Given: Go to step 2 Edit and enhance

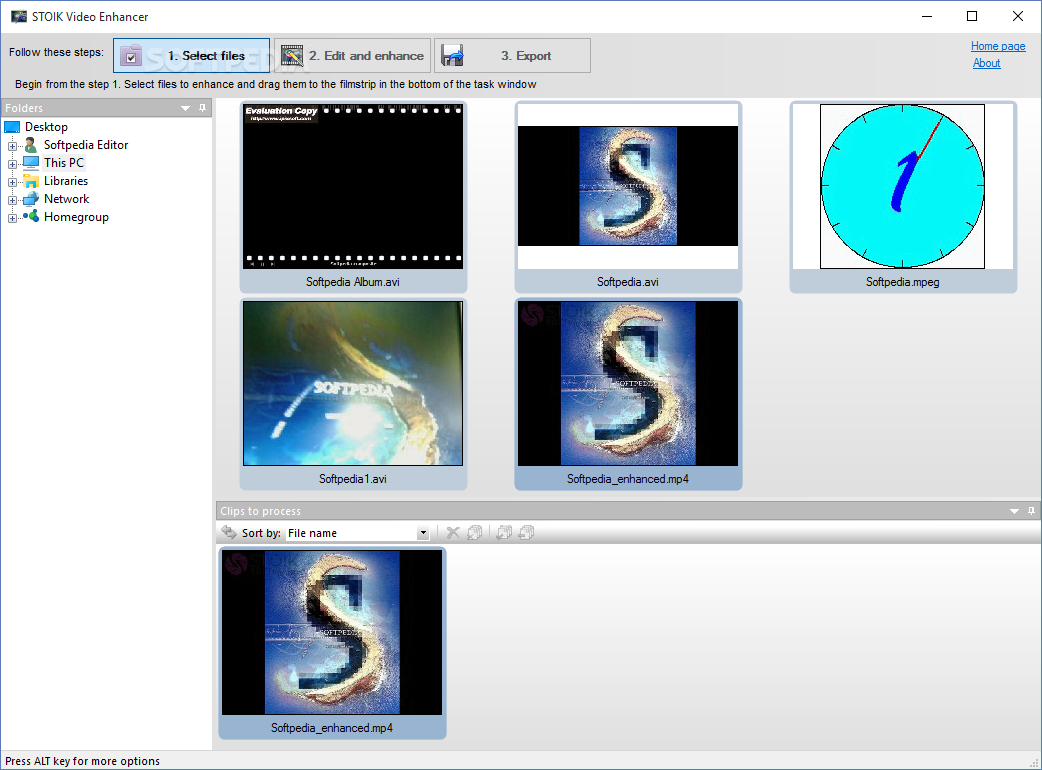Looking at the screenshot, I should coord(352,56).
